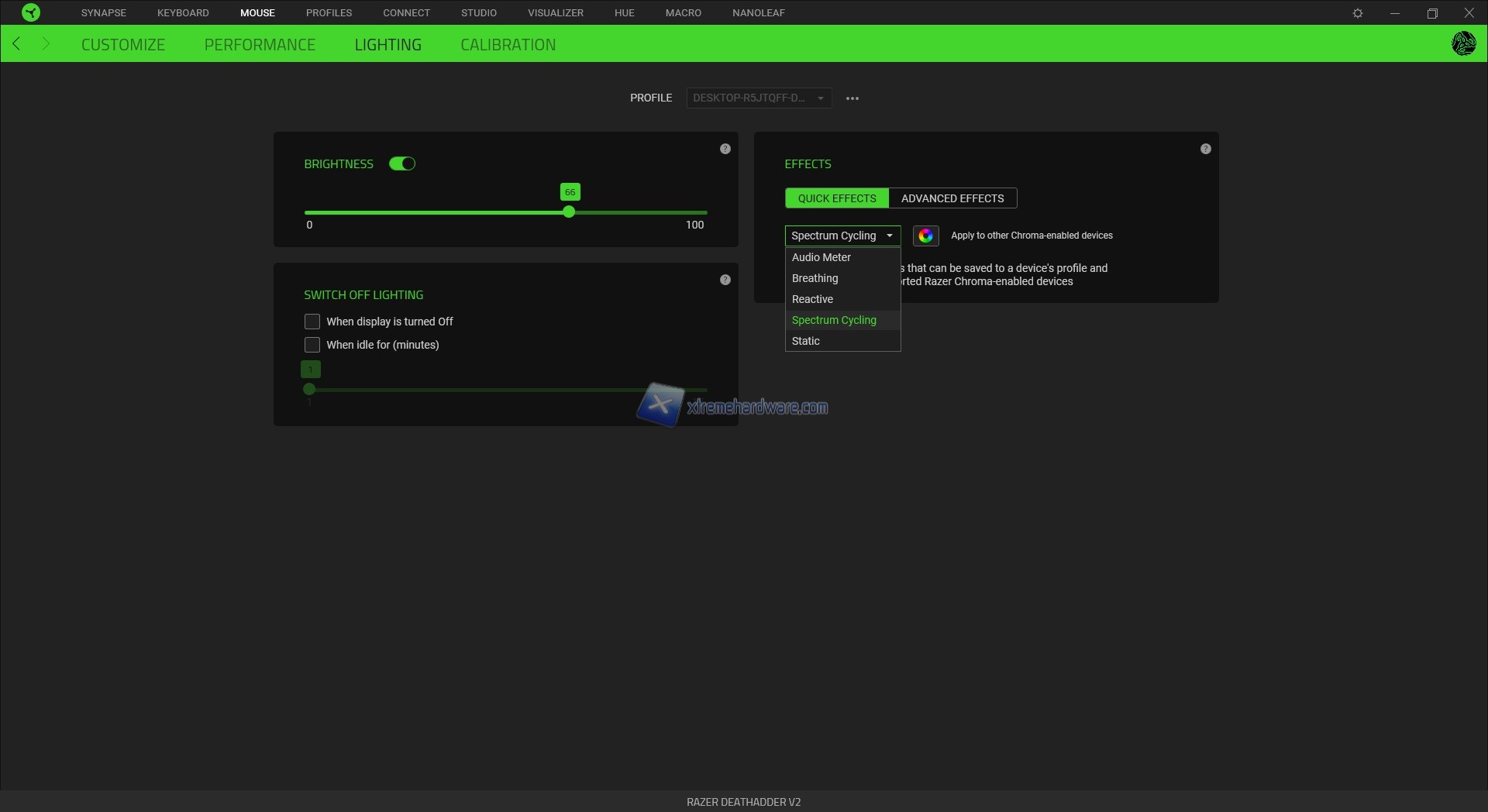The height and width of the screenshot is (812, 1488).
Task: Open the Keyboard top menu item
Action: 183,13
